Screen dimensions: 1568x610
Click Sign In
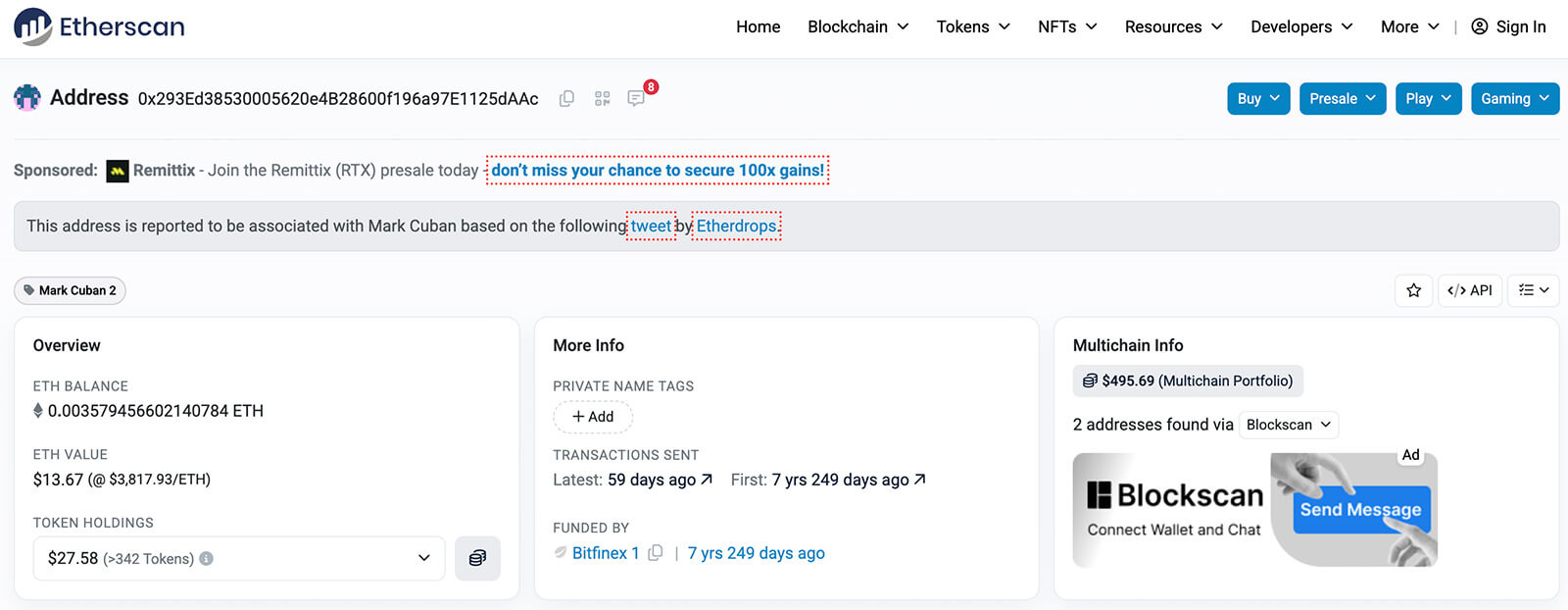[1509, 26]
